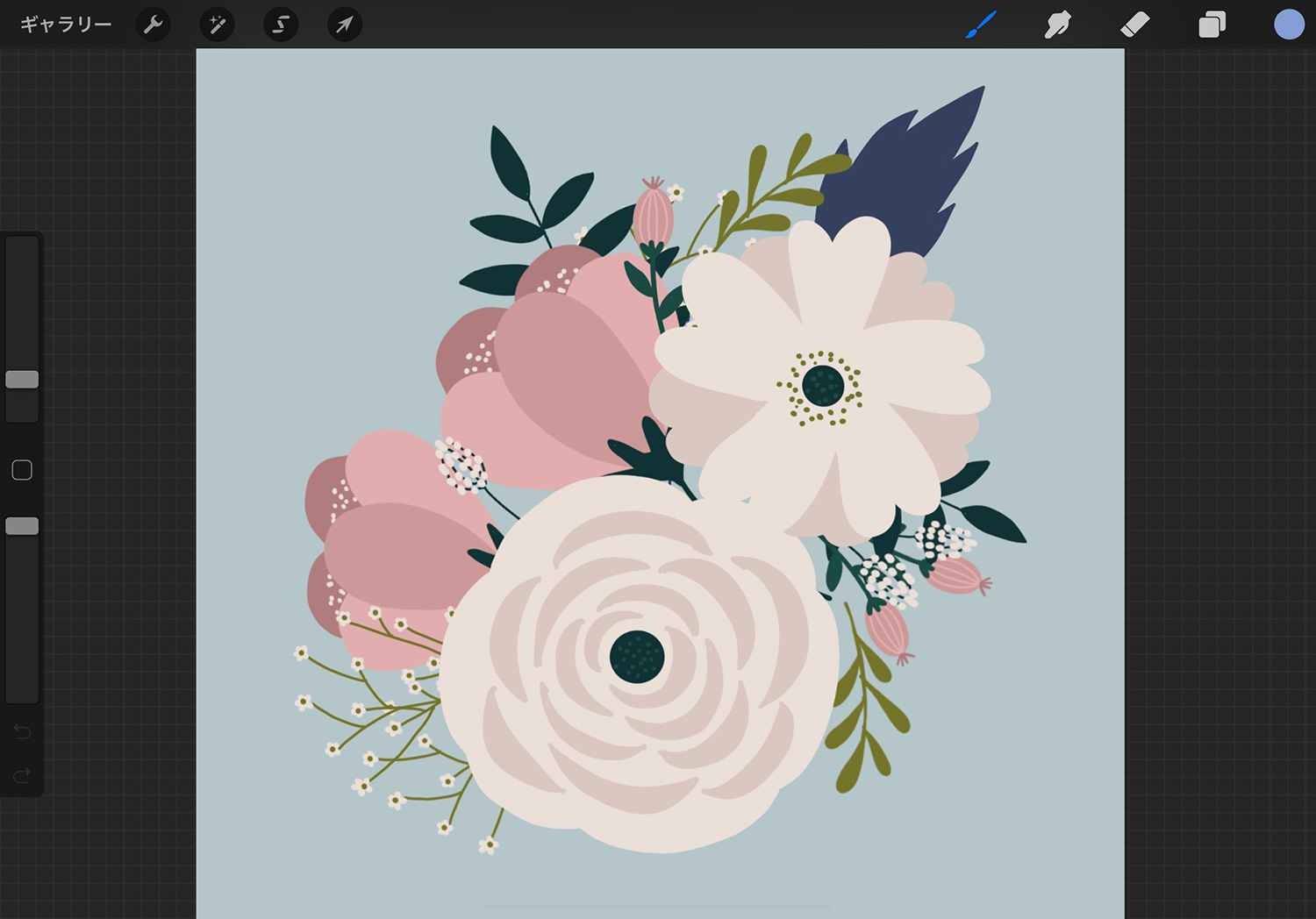This screenshot has width=1316, height=919.
Task: Tap the square modify button in sidebar
Action: (22, 470)
